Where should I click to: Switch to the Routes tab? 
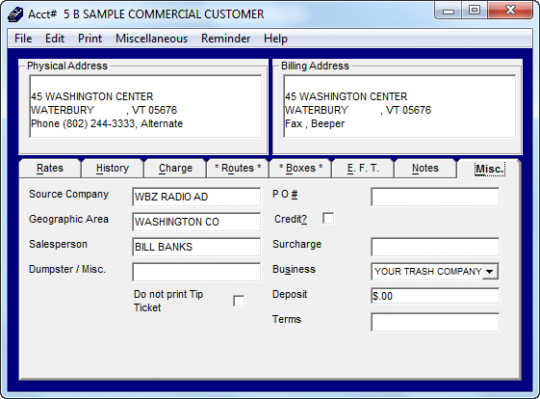tap(238, 168)
